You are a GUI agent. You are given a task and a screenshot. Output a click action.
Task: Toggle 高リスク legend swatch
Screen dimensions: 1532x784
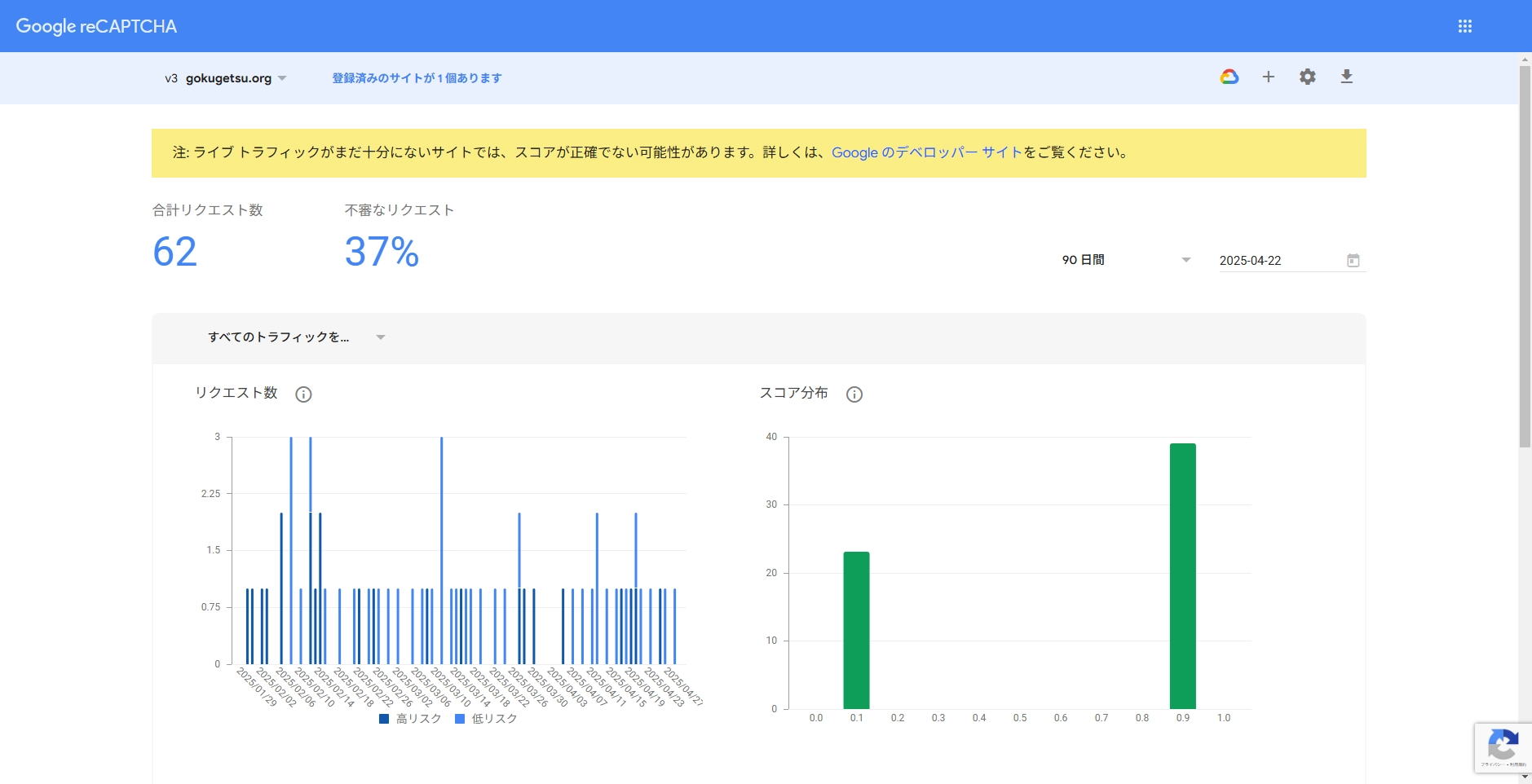pyautogui.click(x=384, y=719)
